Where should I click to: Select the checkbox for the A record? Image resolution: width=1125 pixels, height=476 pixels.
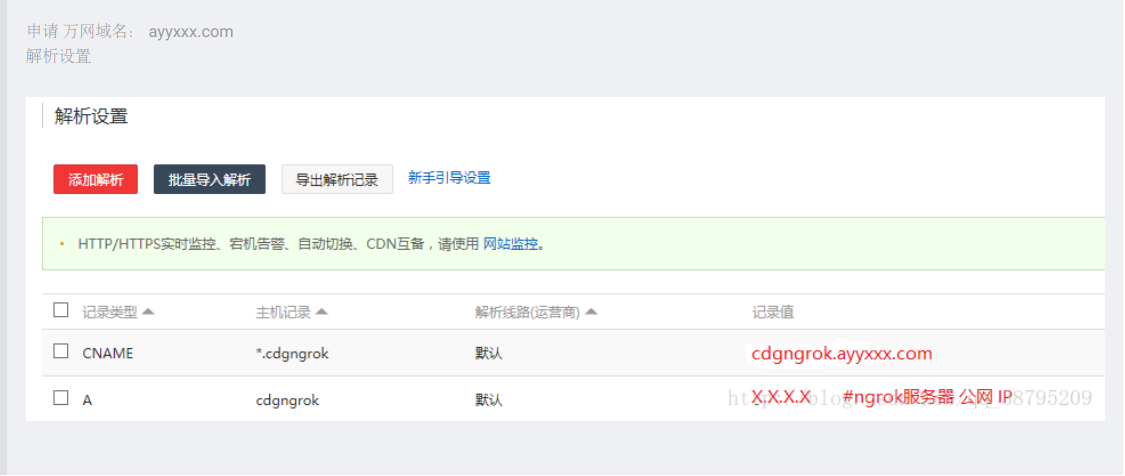pyautogui.click(x=61, y=398)
